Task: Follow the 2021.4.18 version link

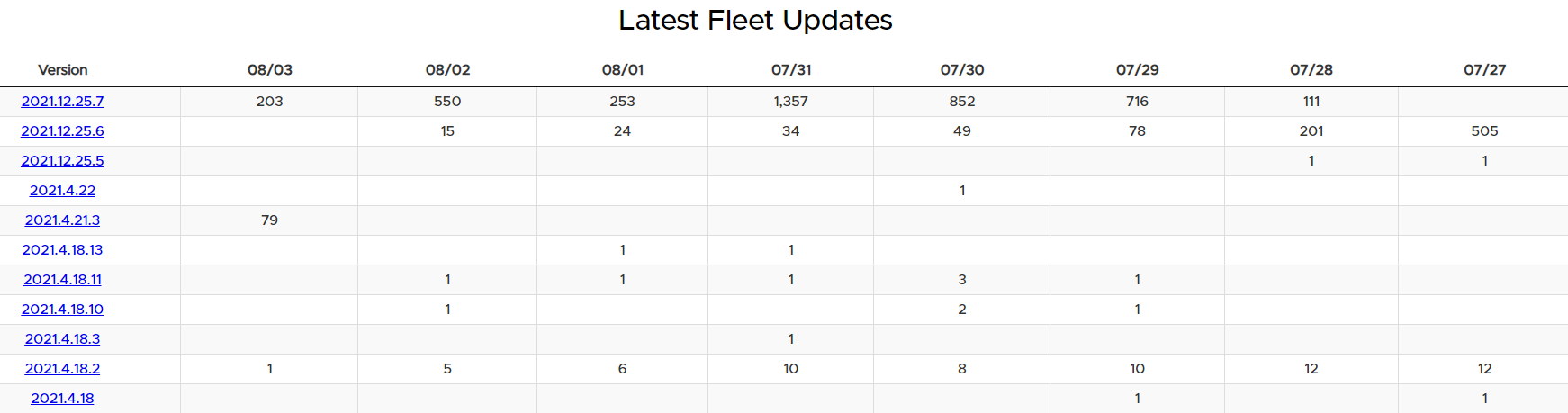Action: click(x=62, y=399)
